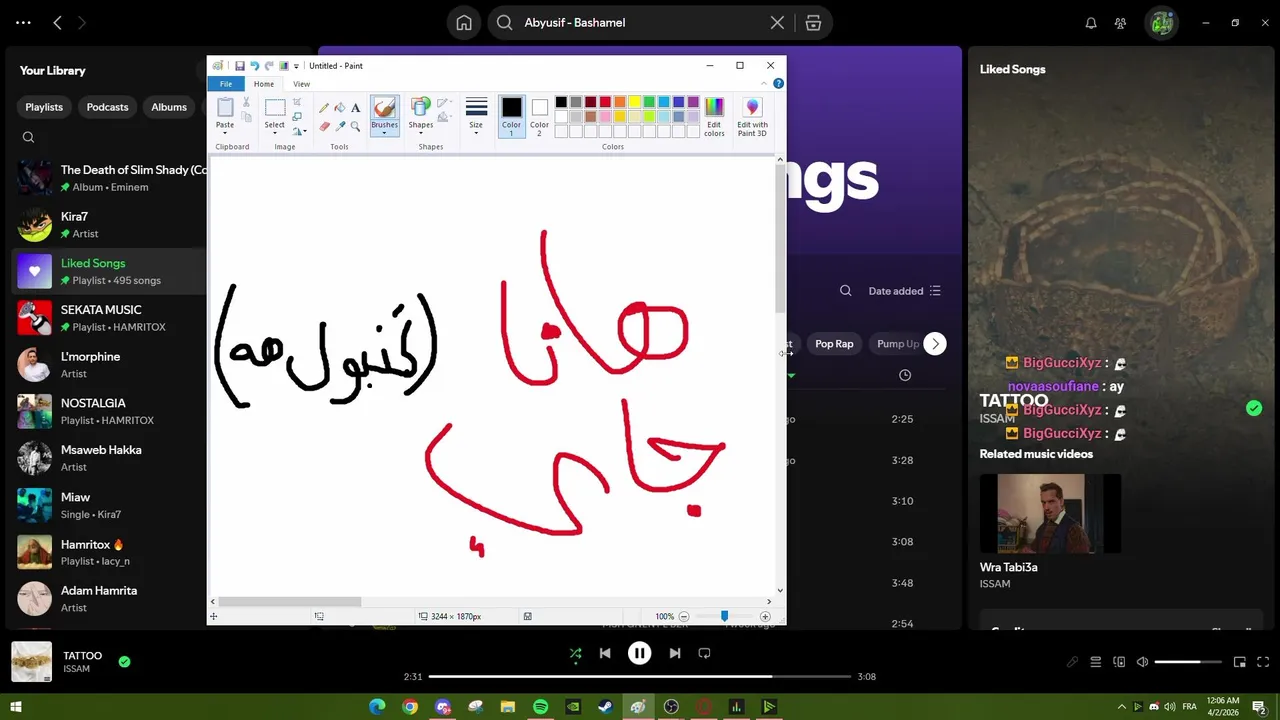Open Paint help question mark icon
This screenshot has width=1280, height=720.
click(x=779, y=84)
